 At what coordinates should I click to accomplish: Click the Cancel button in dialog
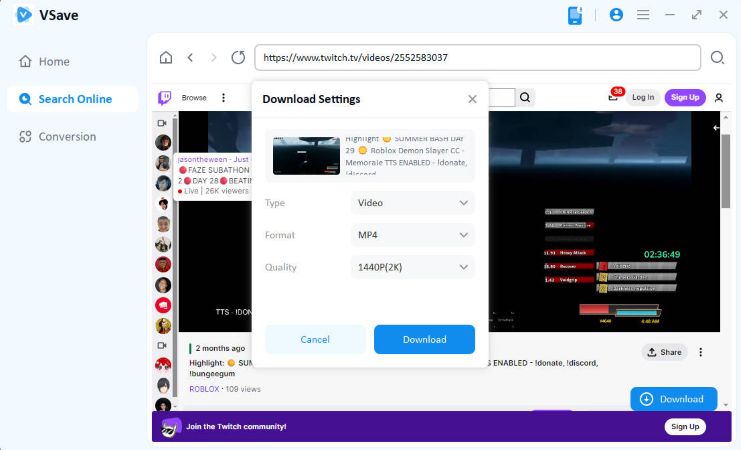(x=315, y=339)
